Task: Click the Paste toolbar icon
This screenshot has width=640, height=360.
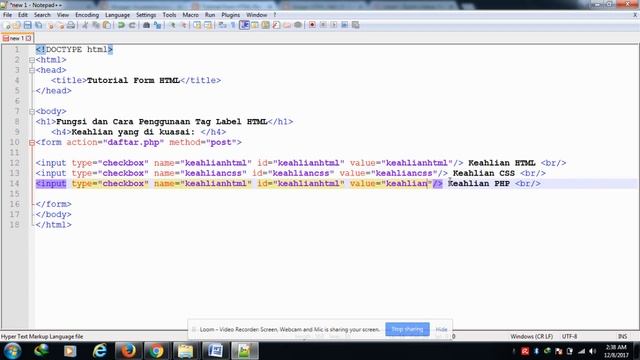Action: [x=107, y=25]
